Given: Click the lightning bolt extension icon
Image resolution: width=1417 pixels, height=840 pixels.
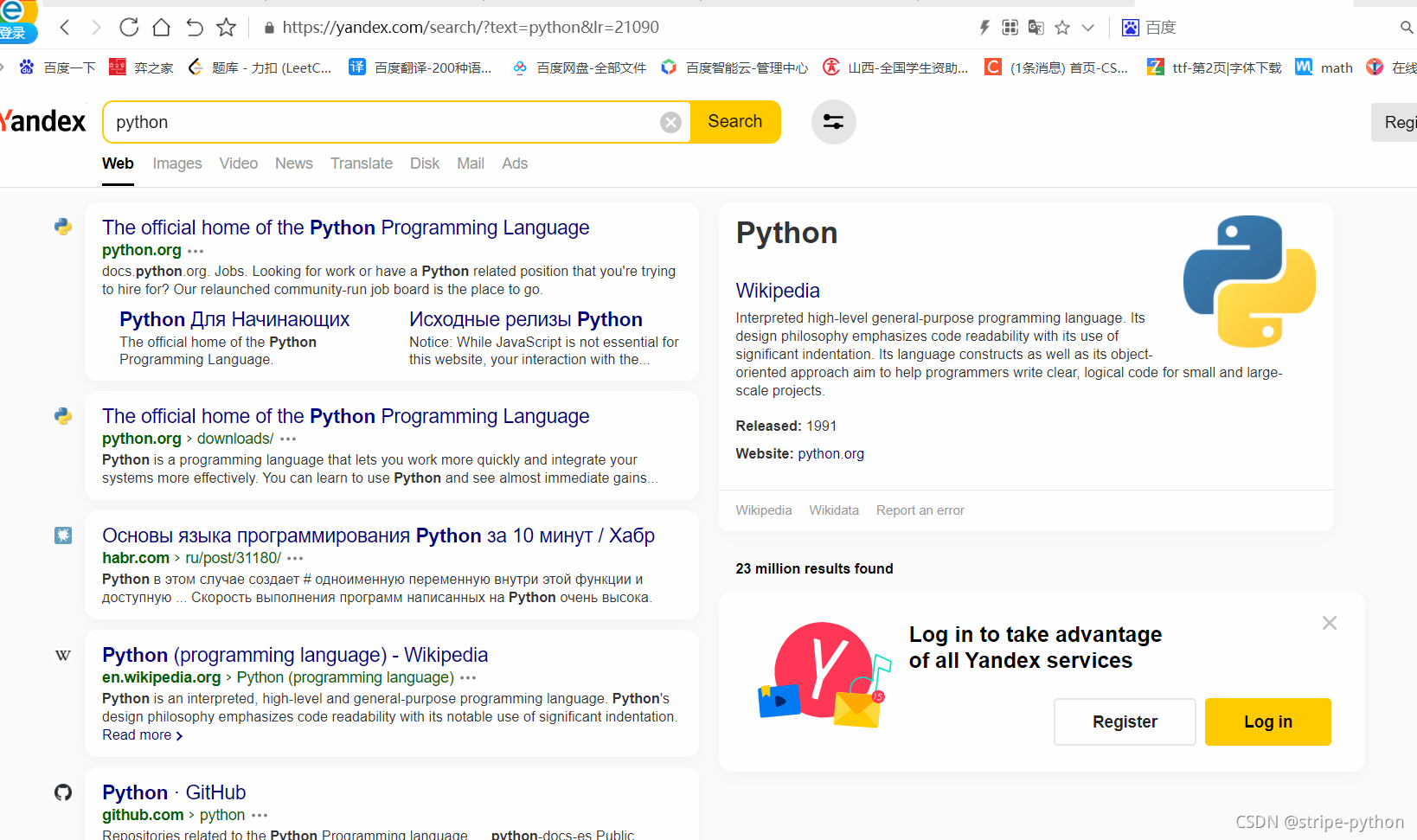Looking at the screenshot, I should pos(984,27).
